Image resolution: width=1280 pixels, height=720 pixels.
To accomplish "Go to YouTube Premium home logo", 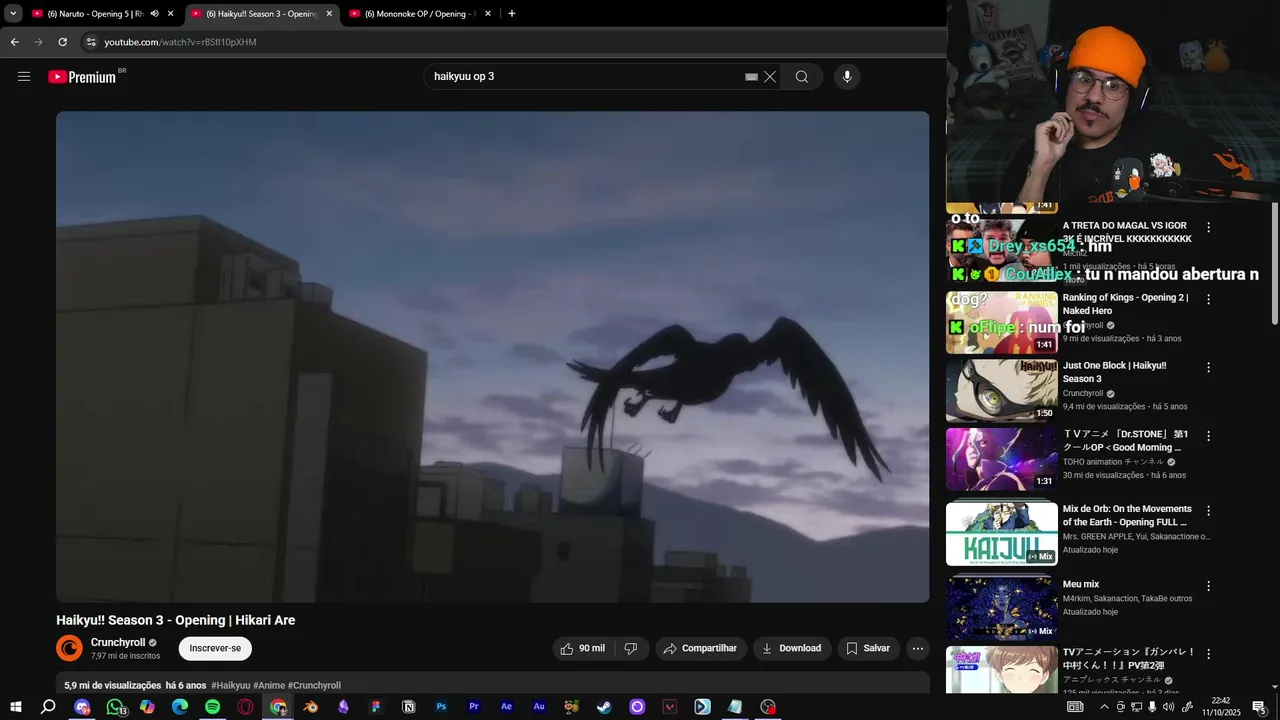I will tap(83, 77).
